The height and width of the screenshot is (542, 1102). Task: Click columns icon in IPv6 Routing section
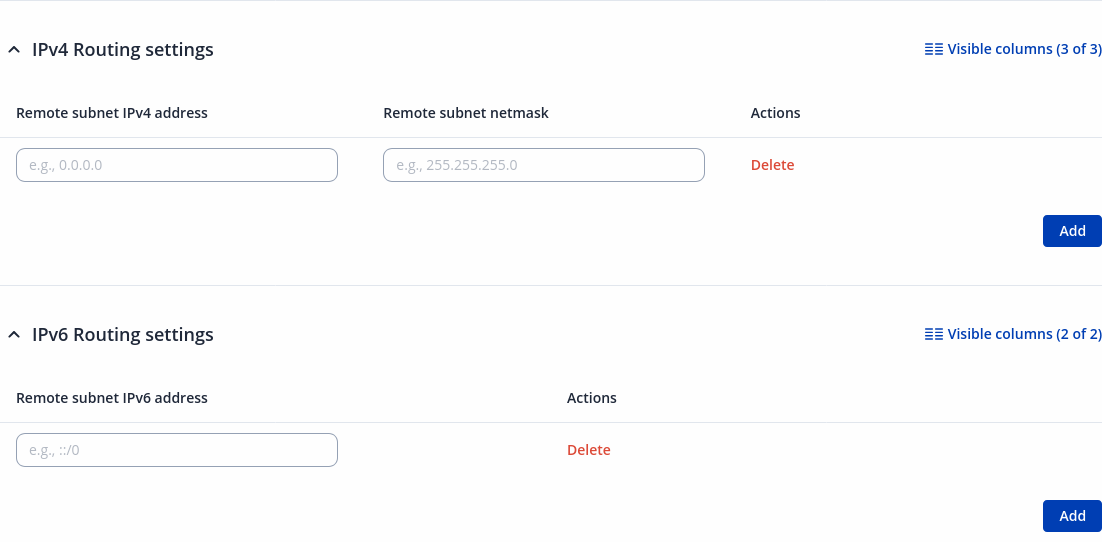click(x=934, y=334)
